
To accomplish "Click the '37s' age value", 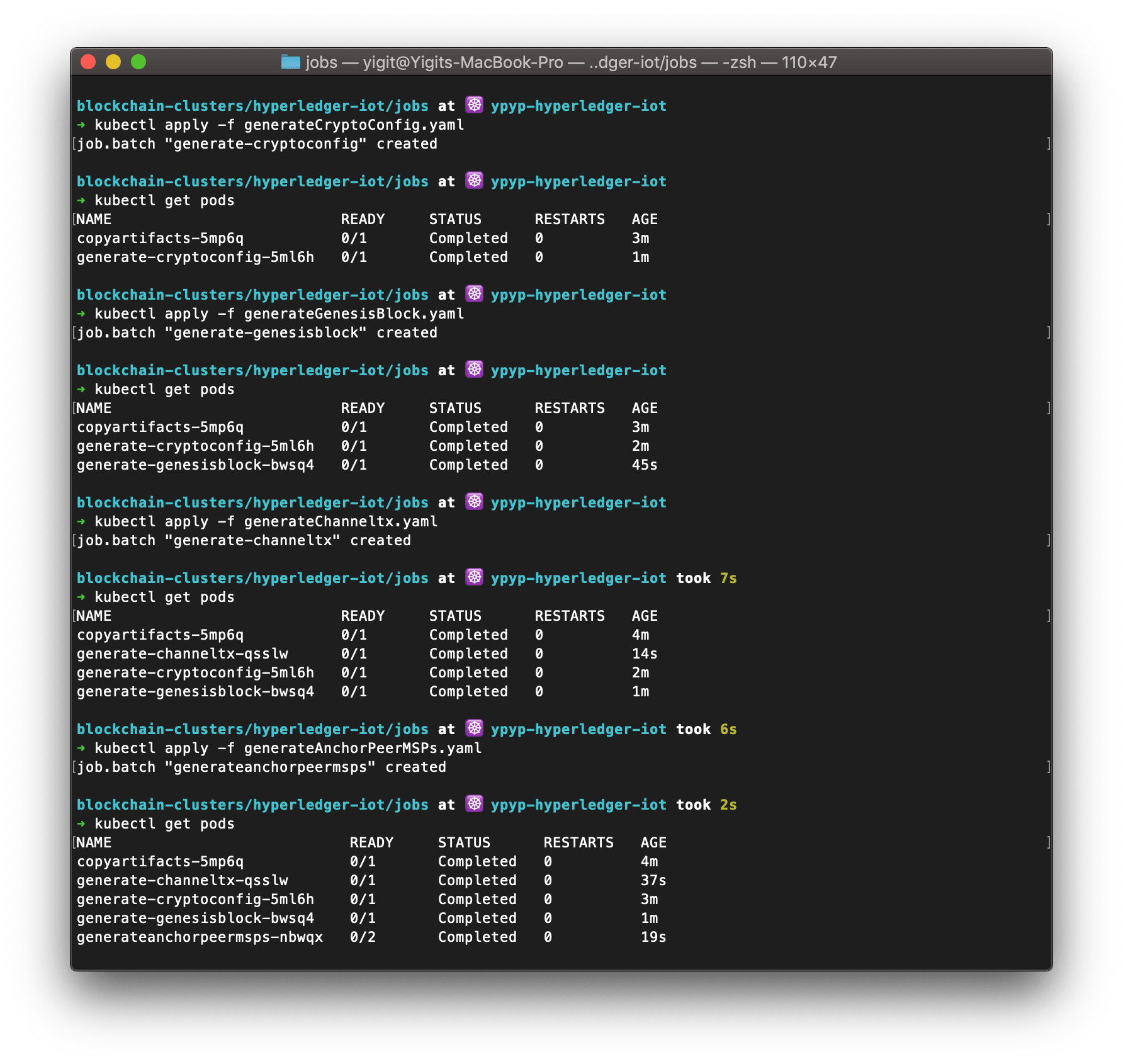I will coord(653,880).
